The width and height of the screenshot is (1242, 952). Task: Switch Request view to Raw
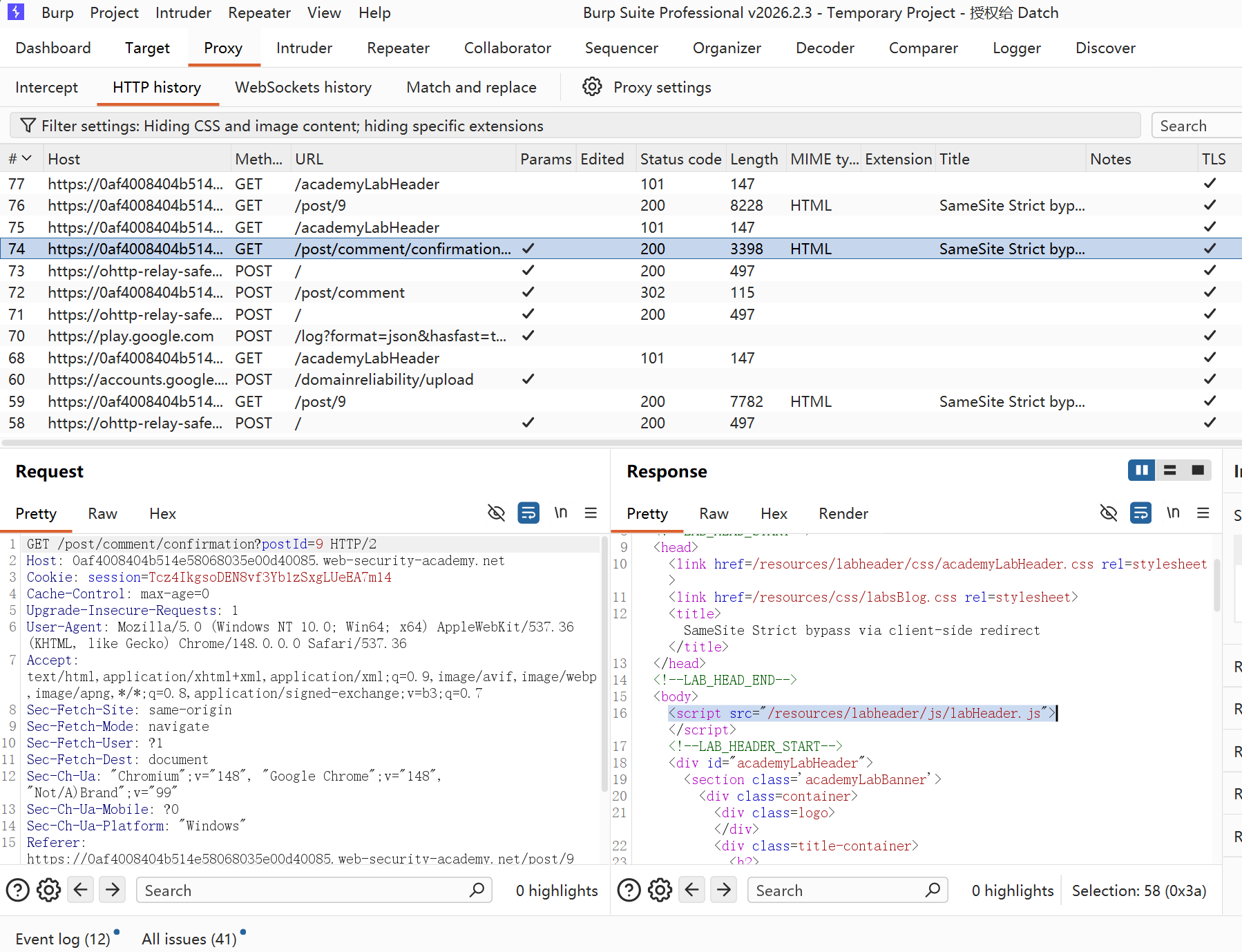point(102,513)
